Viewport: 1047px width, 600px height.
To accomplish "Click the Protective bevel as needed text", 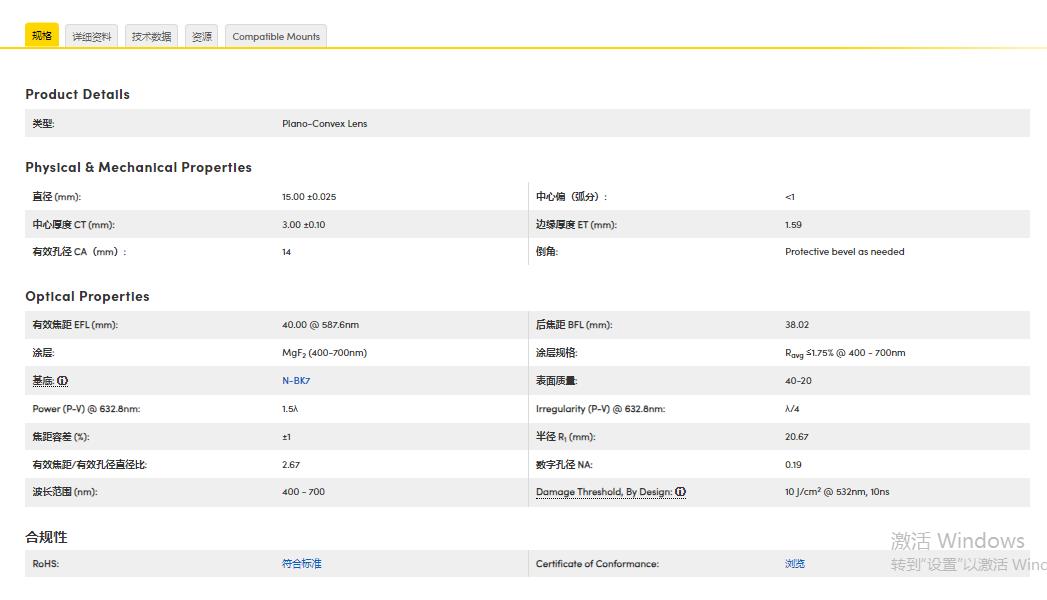I will point(844,252).
